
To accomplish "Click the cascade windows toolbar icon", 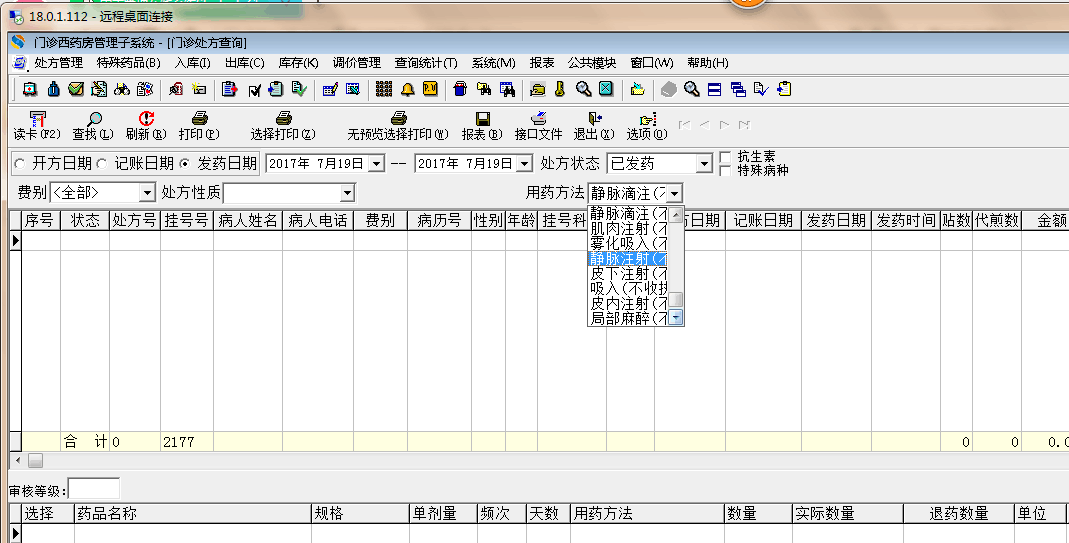I will pyautogui.click(x=738, y=89).
